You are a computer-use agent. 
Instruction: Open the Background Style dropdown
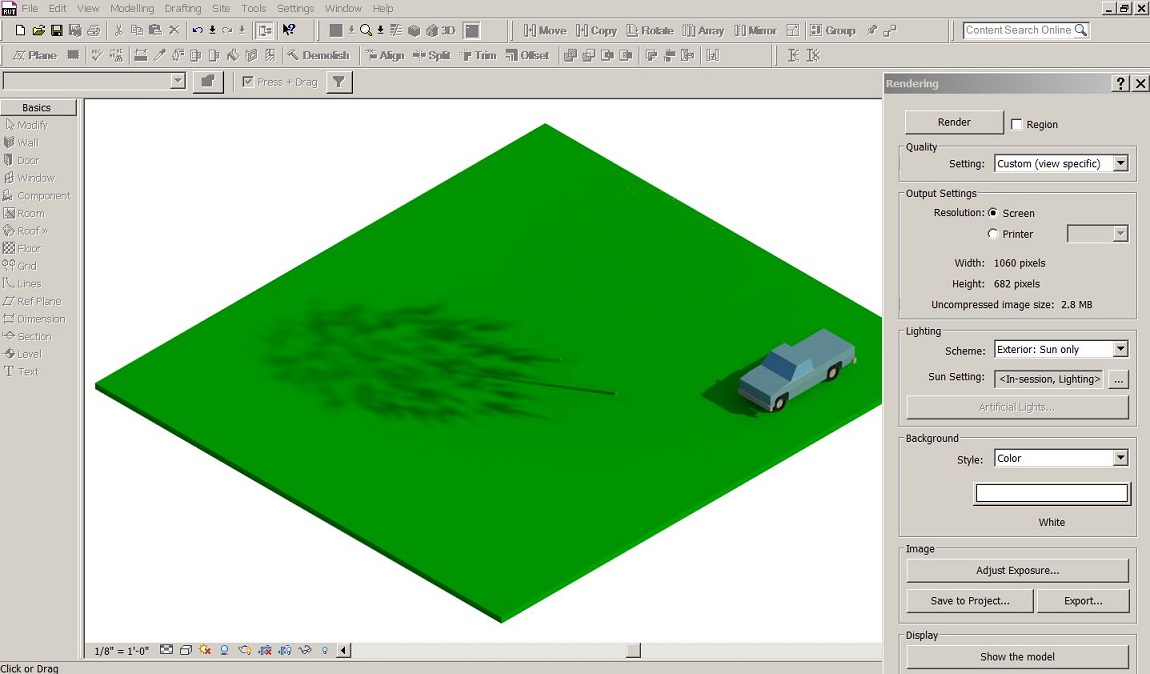(x=1120, y=459)
